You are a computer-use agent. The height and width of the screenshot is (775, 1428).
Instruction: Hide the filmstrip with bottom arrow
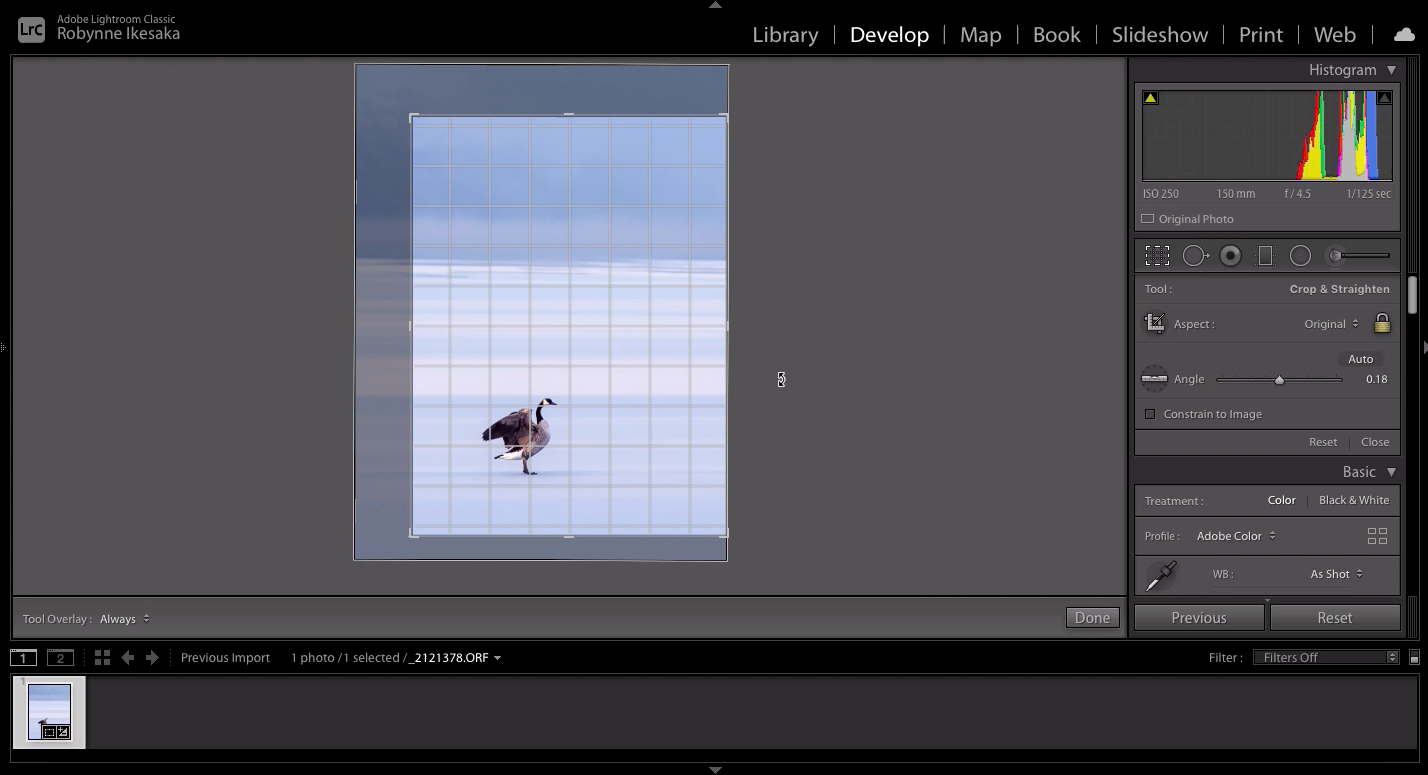click(x=714, y=770)
